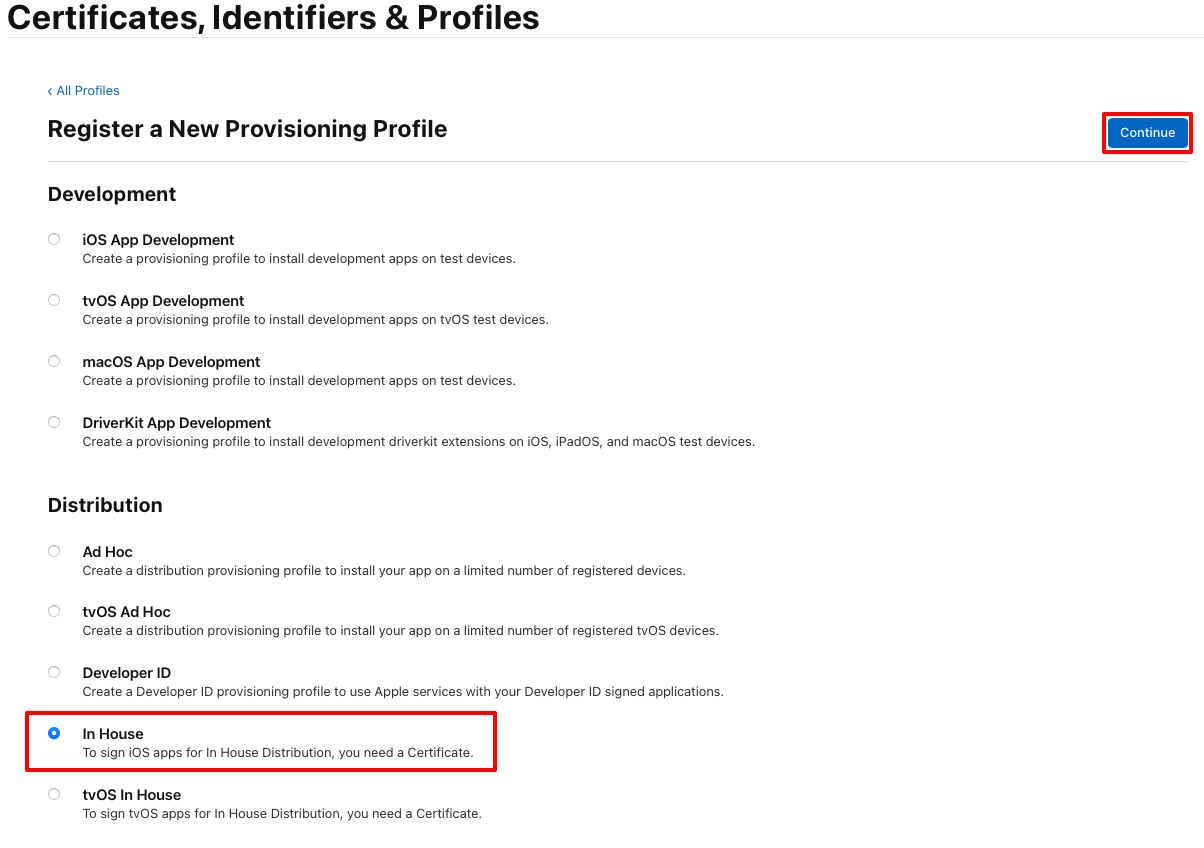Click the Certificates, Identifiers & Profiles heading
The width and height of the screenshot is (1204, 848).
coord(272,18)
